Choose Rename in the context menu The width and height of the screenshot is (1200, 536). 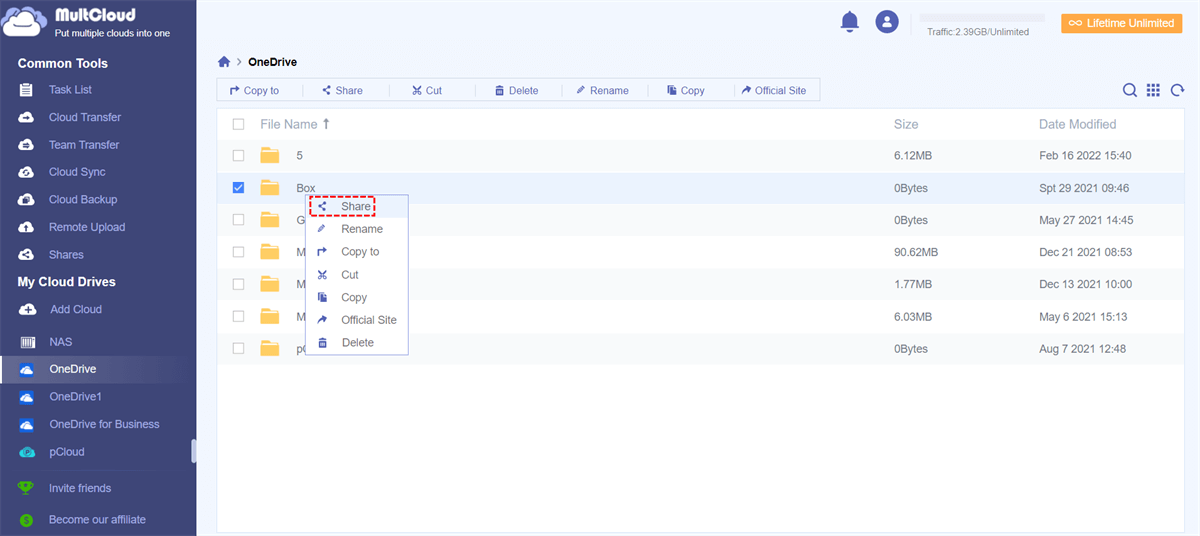(x=355, y=229)
